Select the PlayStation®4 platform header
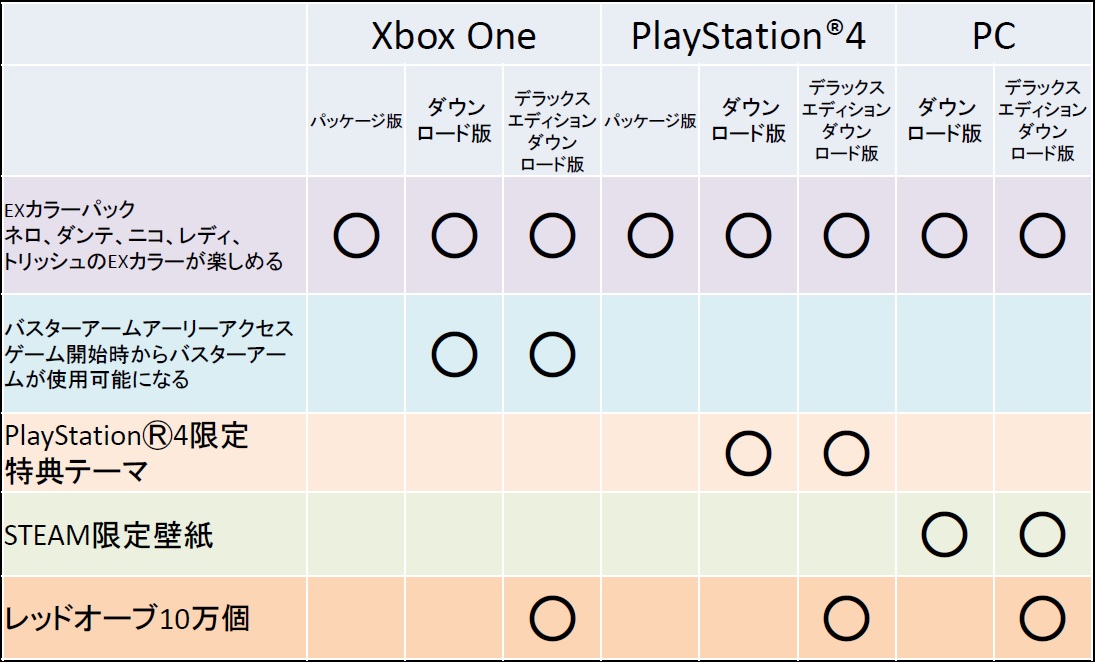 [x=747, y=37]
